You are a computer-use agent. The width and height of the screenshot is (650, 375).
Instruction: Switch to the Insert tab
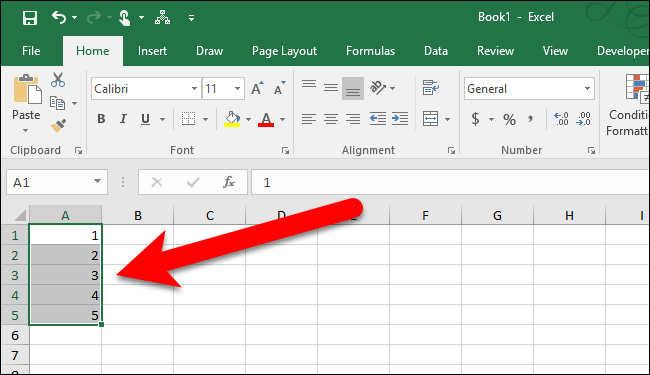152,51
